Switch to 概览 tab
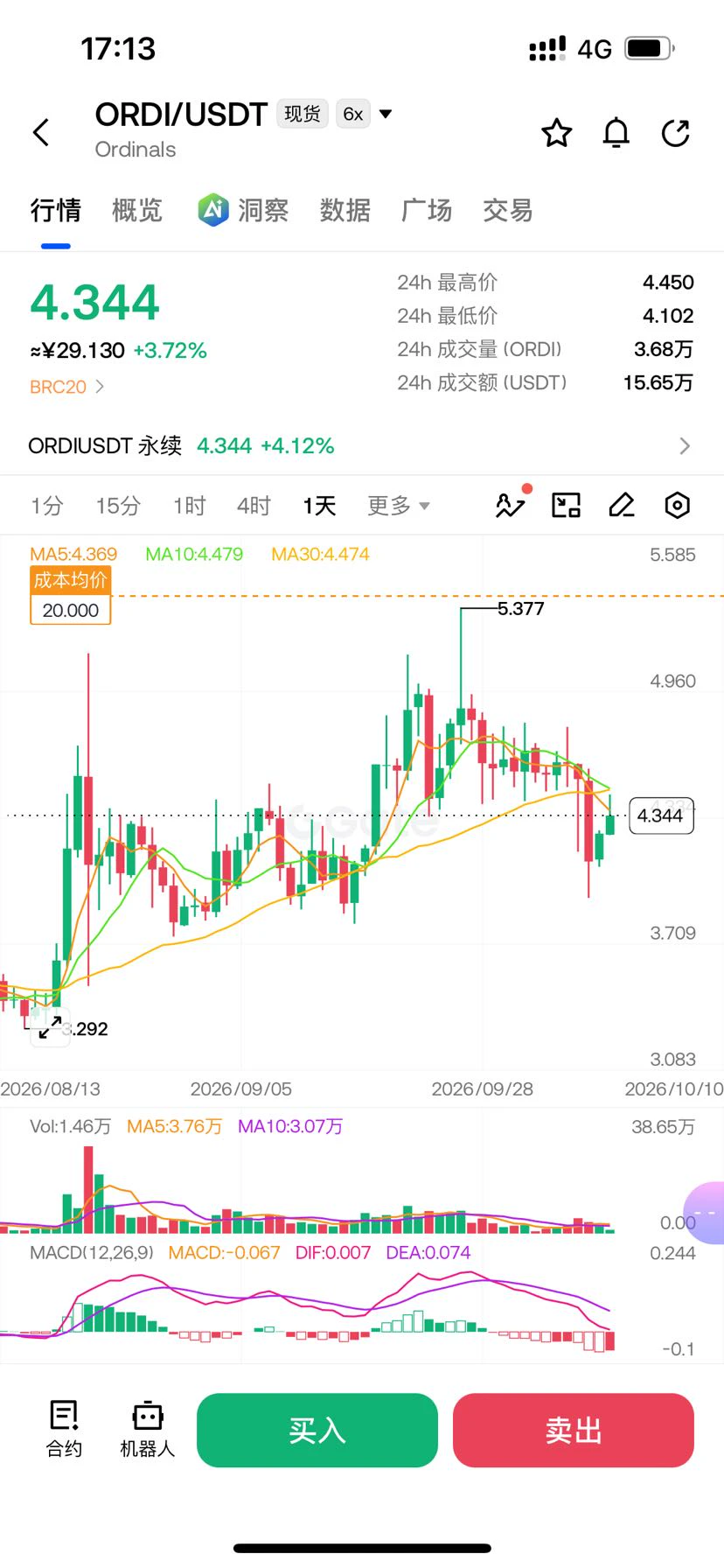 tap(137, 210)
